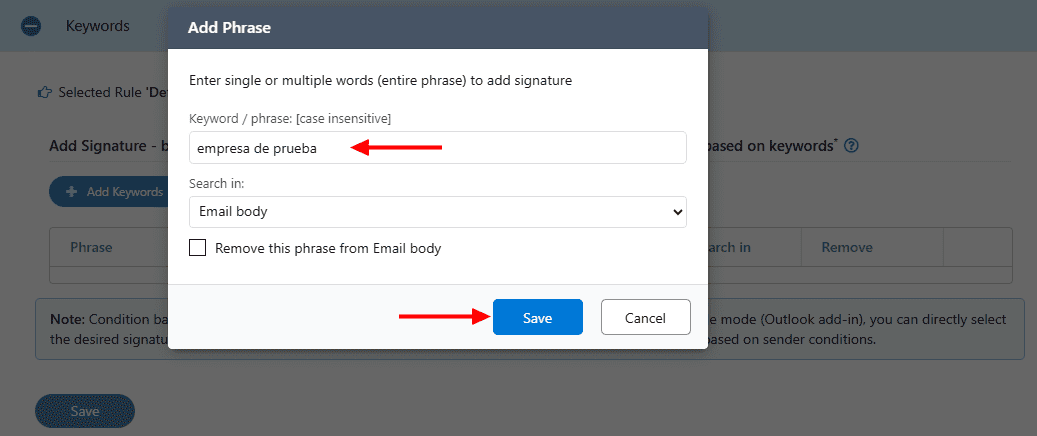Click the Add Phrase dialog title bar

437,28
